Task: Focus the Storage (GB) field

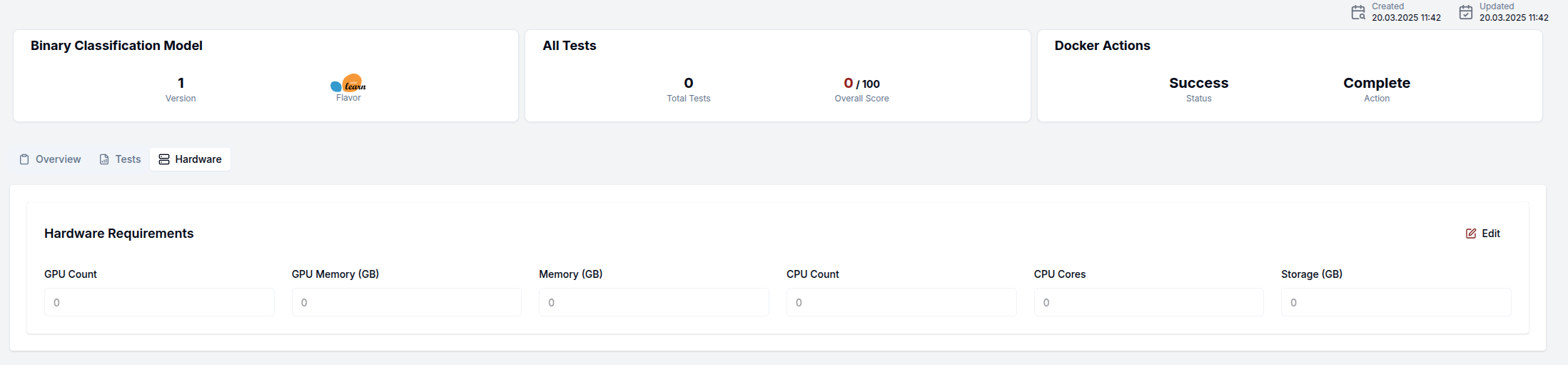Action: point(1395,302)
